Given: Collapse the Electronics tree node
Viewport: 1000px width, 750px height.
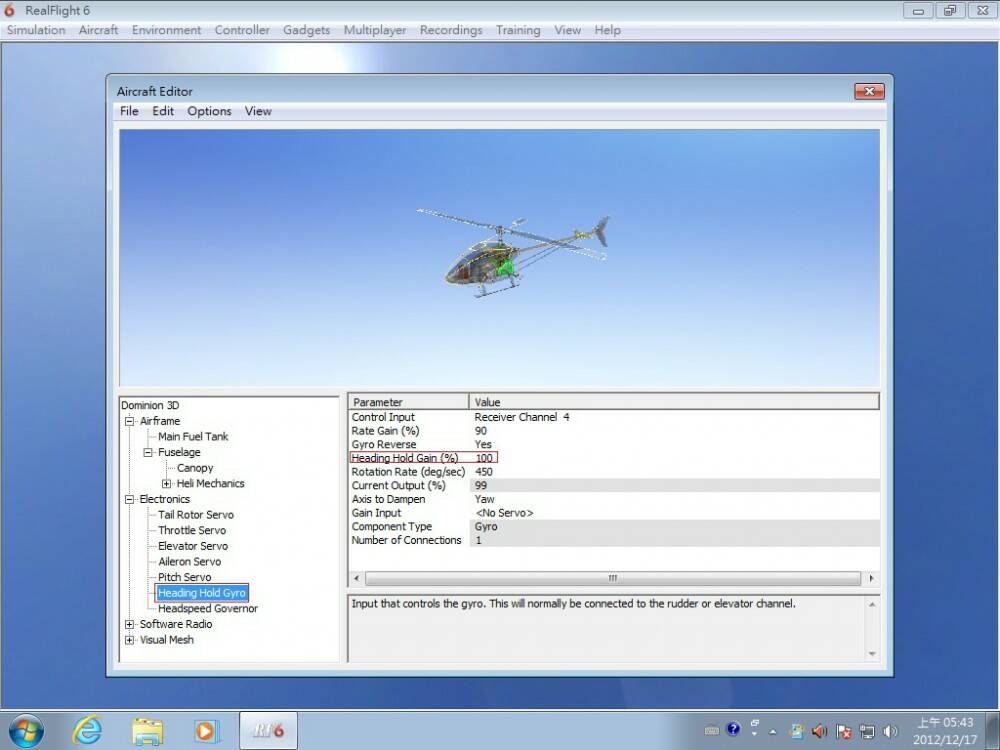Looking at the screenshot, I should [129, 499].
